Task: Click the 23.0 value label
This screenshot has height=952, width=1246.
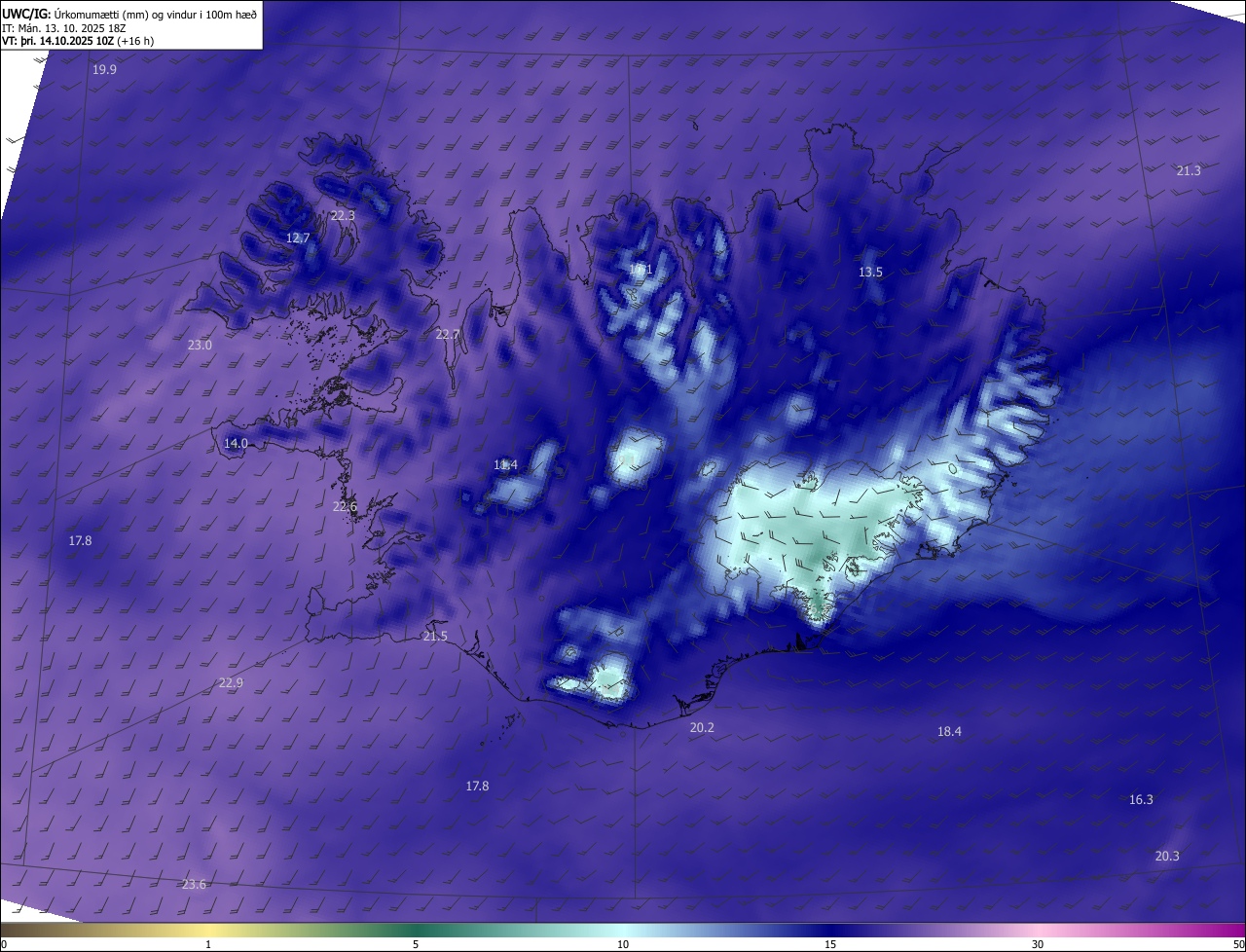Action: (x=200, y=346)
